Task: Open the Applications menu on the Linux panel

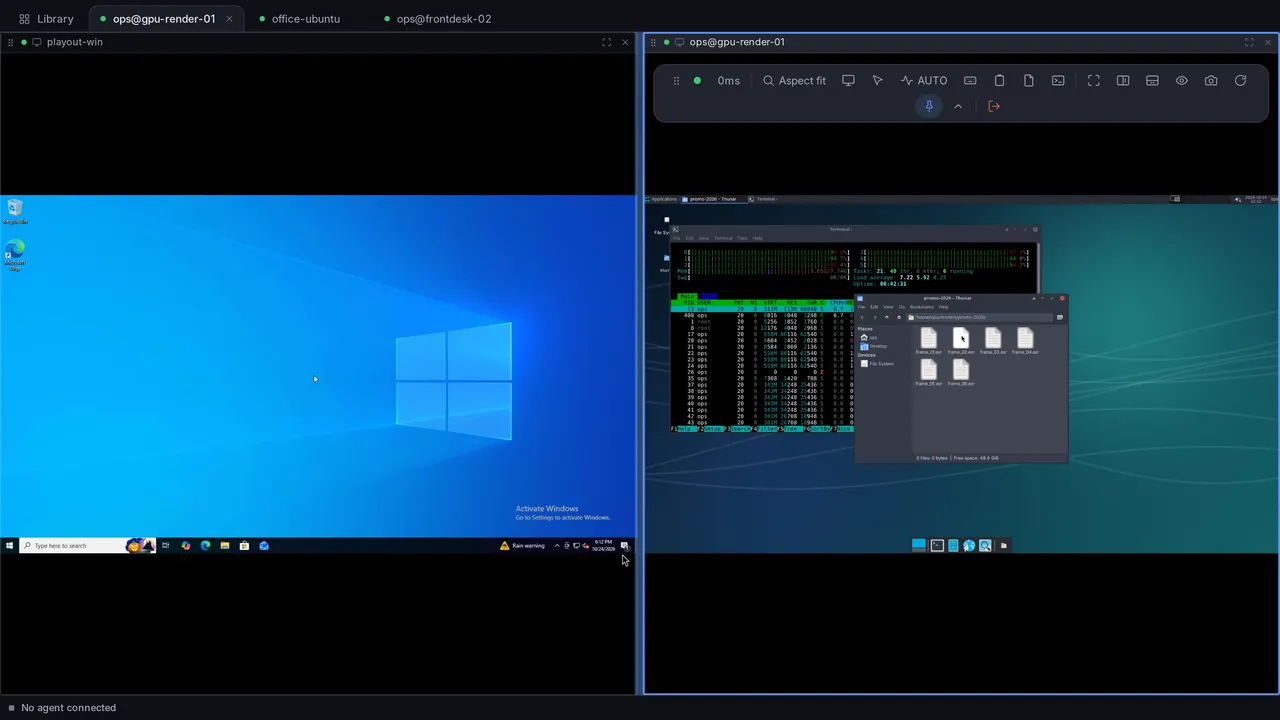Action: 661,199
